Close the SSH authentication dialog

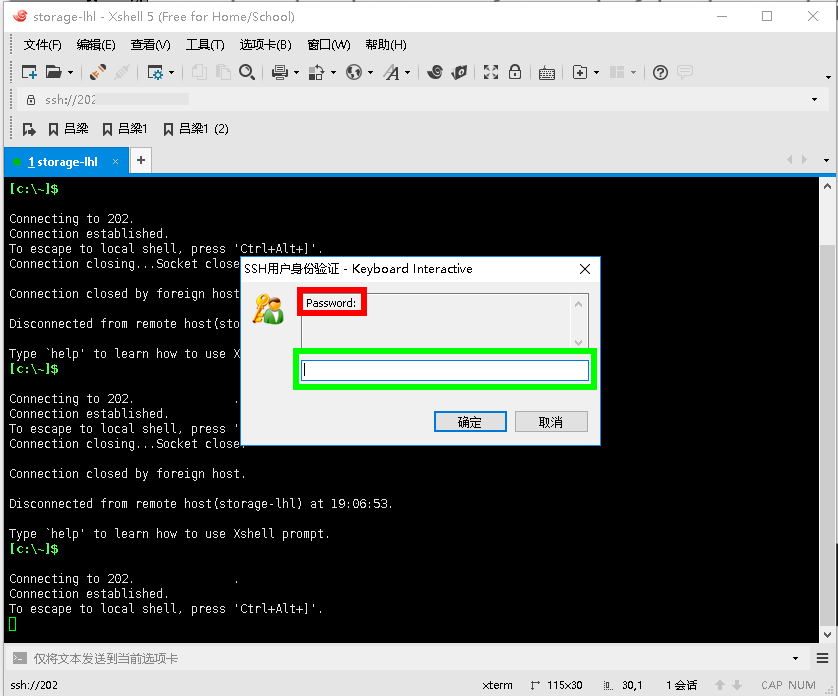585,269
